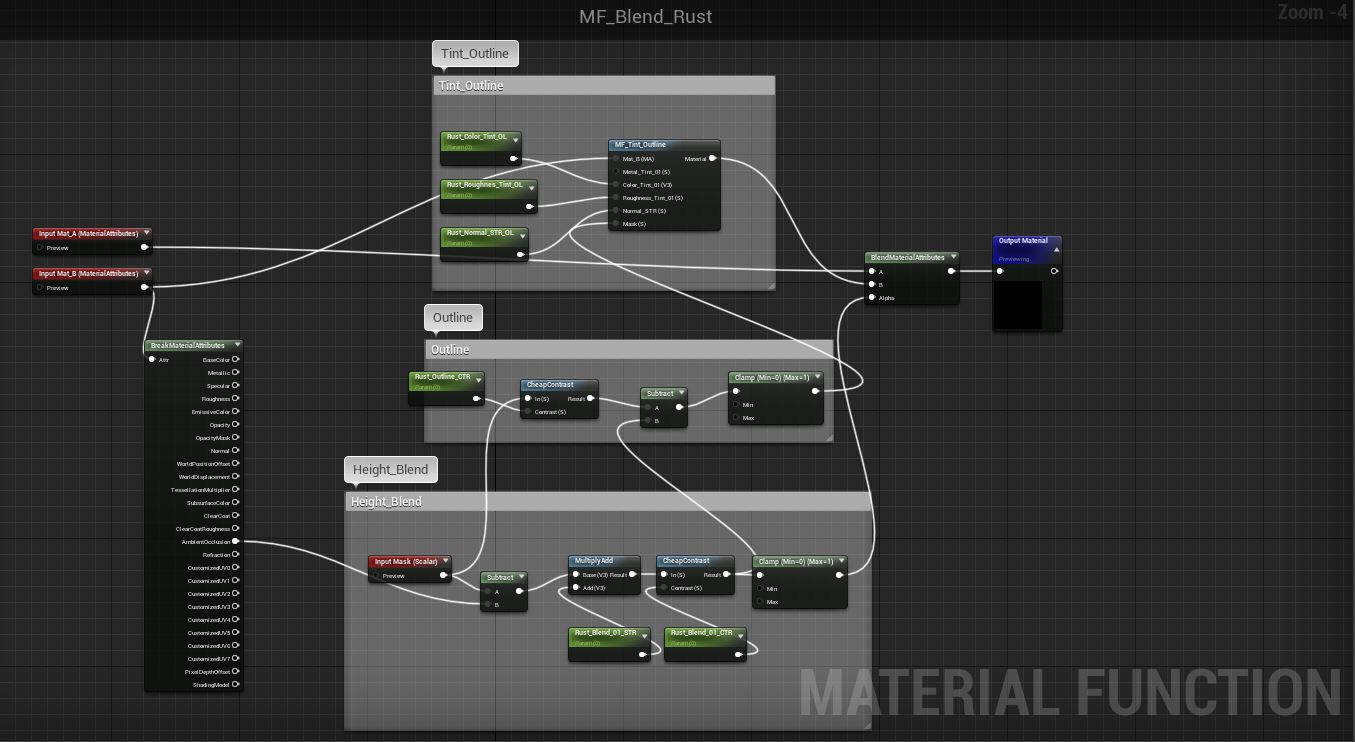Screen dimensions: 1355x742
Task: Click the Rust_Outline_CTR parameter node title
Action: (x=441, y=379)
